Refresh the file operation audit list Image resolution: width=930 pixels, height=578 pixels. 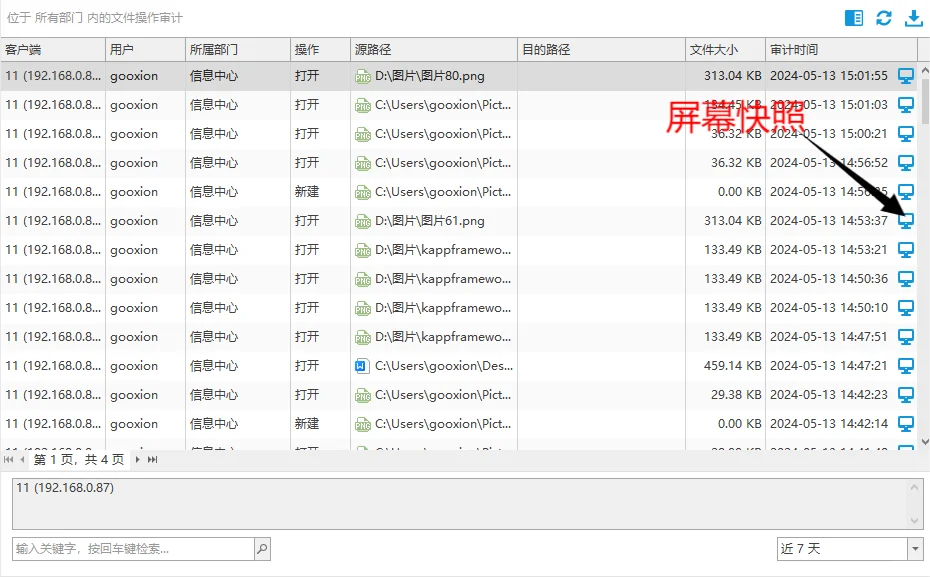(x=883, y=17)
